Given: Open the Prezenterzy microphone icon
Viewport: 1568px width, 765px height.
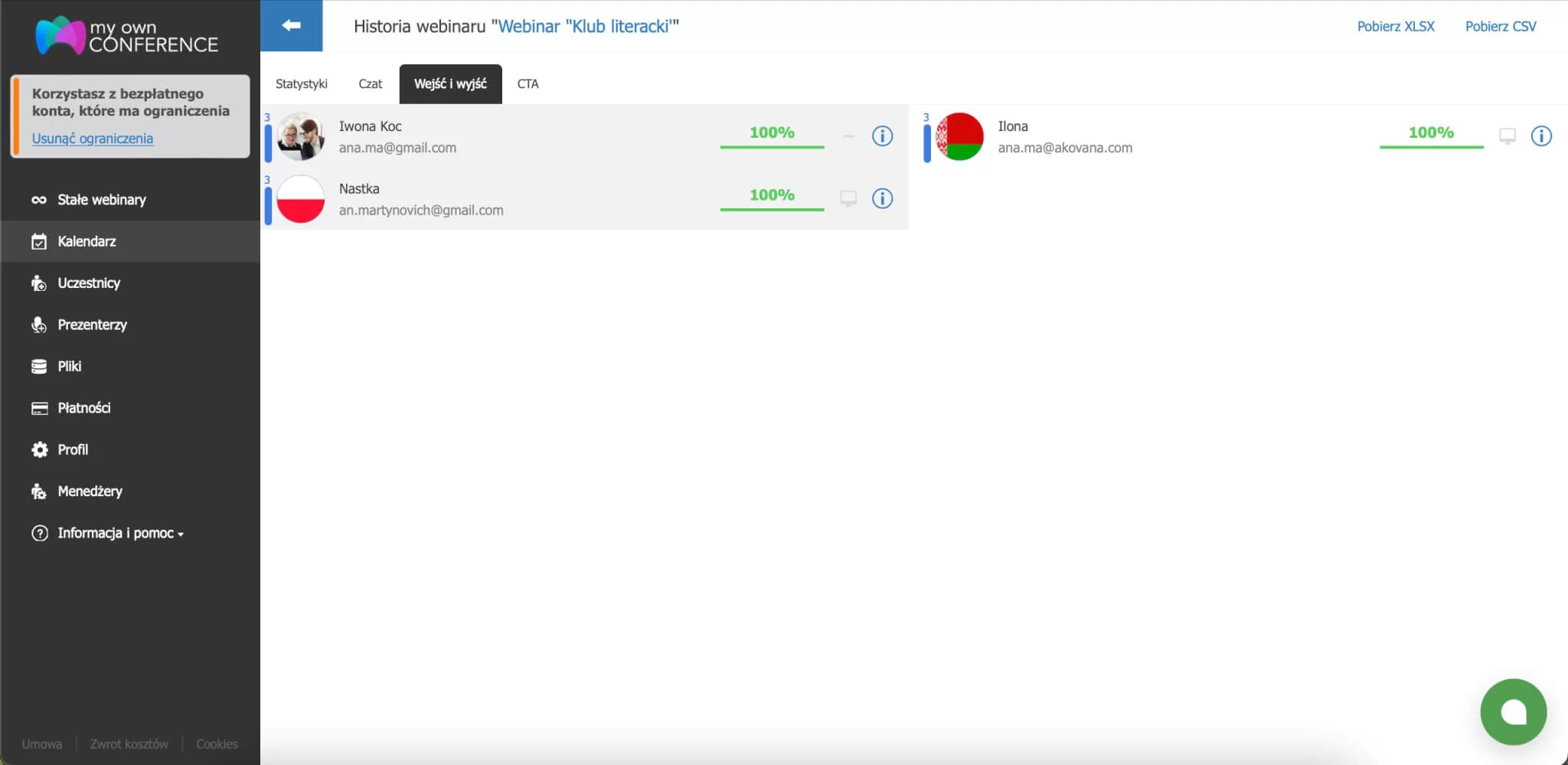Looking at the screenshot, I should [x=39, y=324].
